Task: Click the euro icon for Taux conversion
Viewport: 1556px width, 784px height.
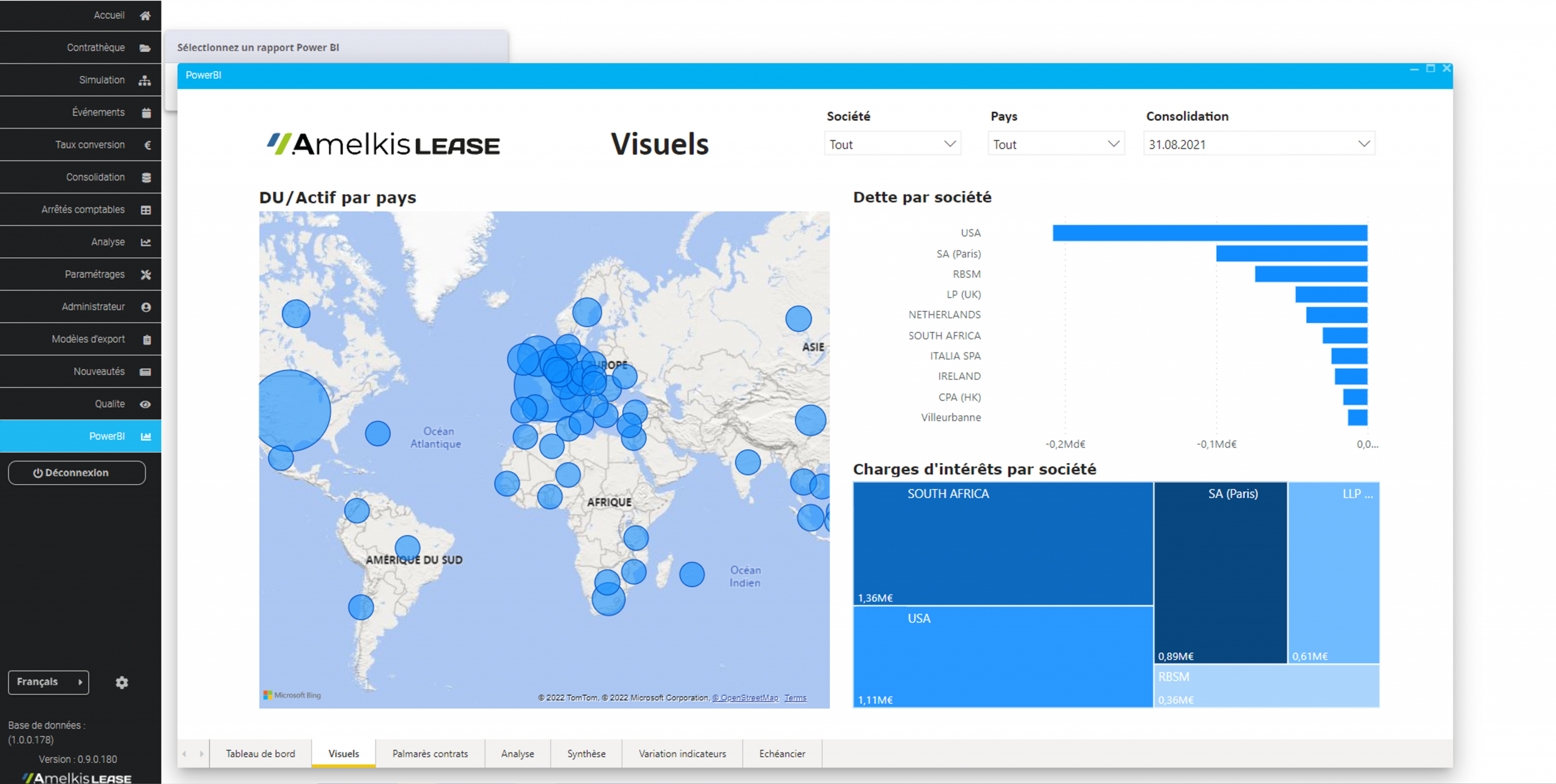Action: (x=147, y=145)
